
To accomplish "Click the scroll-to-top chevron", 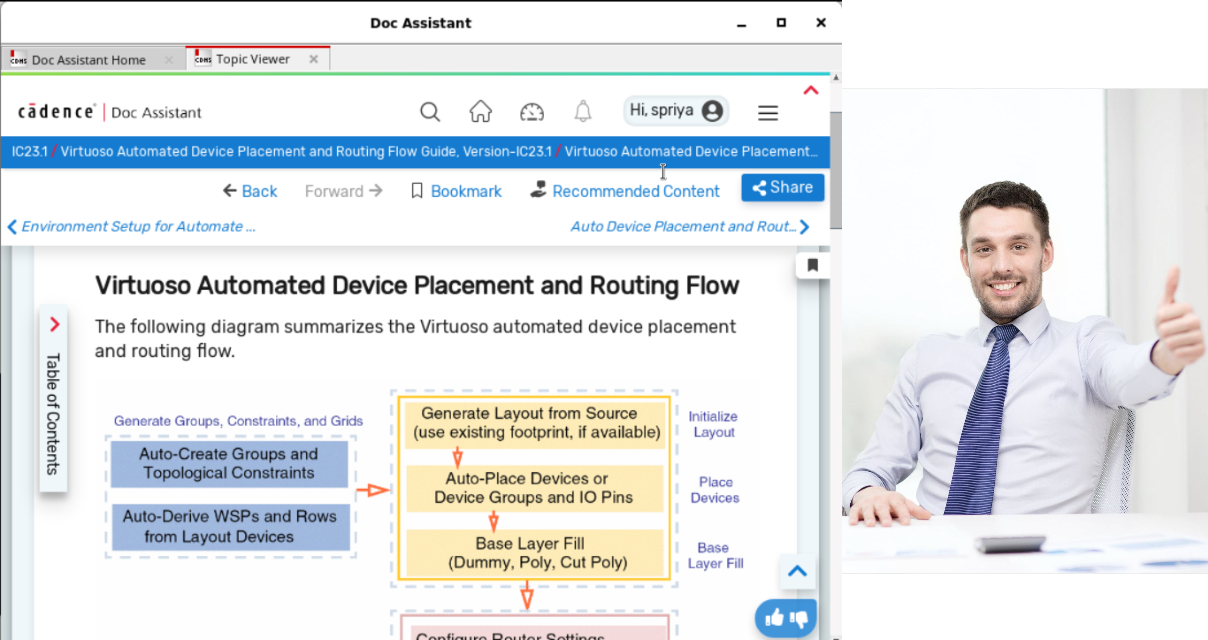I will [797, 571].
